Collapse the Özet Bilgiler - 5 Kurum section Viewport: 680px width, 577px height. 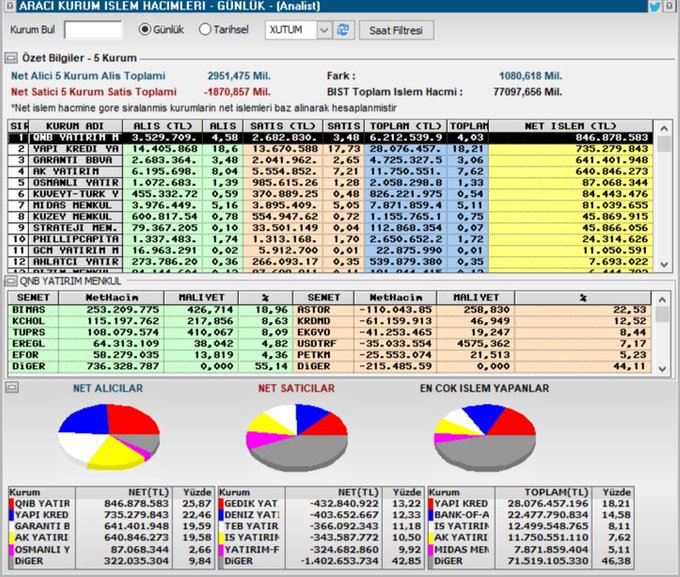[x=11, y=58]
